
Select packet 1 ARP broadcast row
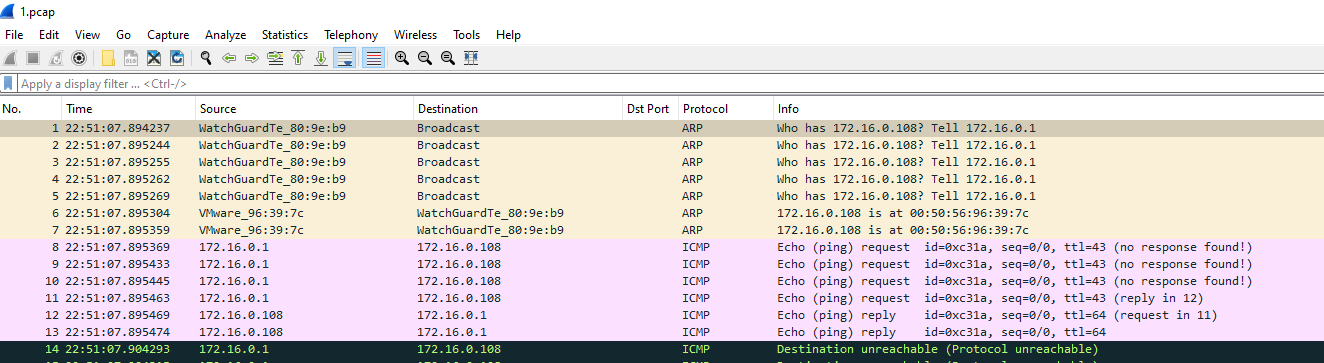pyautogui.click(x=662, y=128)
